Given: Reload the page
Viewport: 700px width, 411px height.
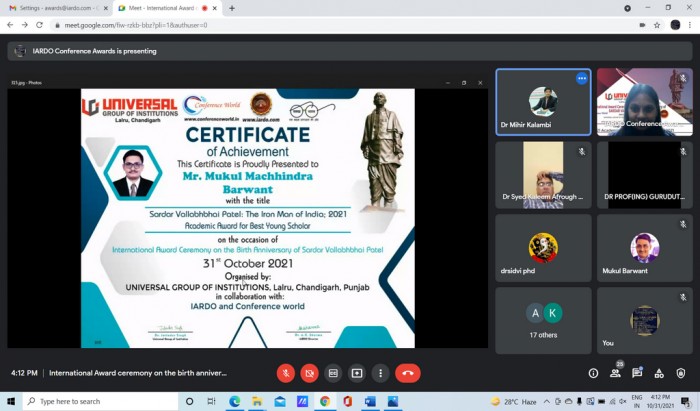Looking at the screenshot, I should coord(39,25).
